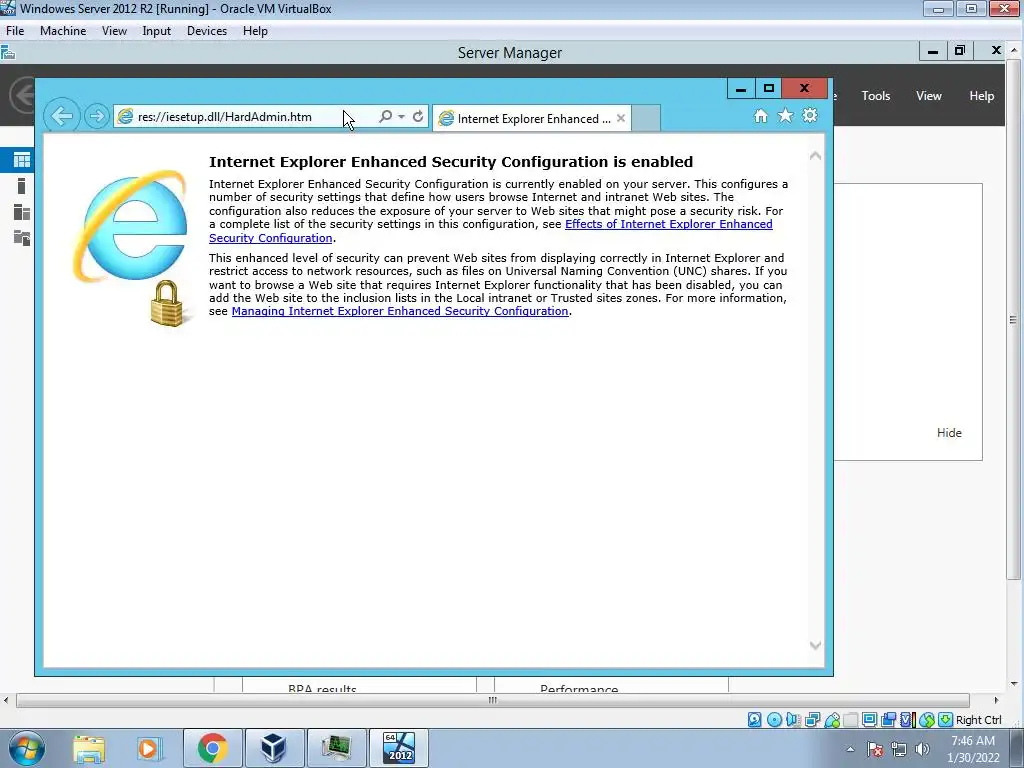Image resolution: width=1024 pixels, height=768 pixels.
Task: Open VirtualBox Devices menu
Action: (206, 31)
